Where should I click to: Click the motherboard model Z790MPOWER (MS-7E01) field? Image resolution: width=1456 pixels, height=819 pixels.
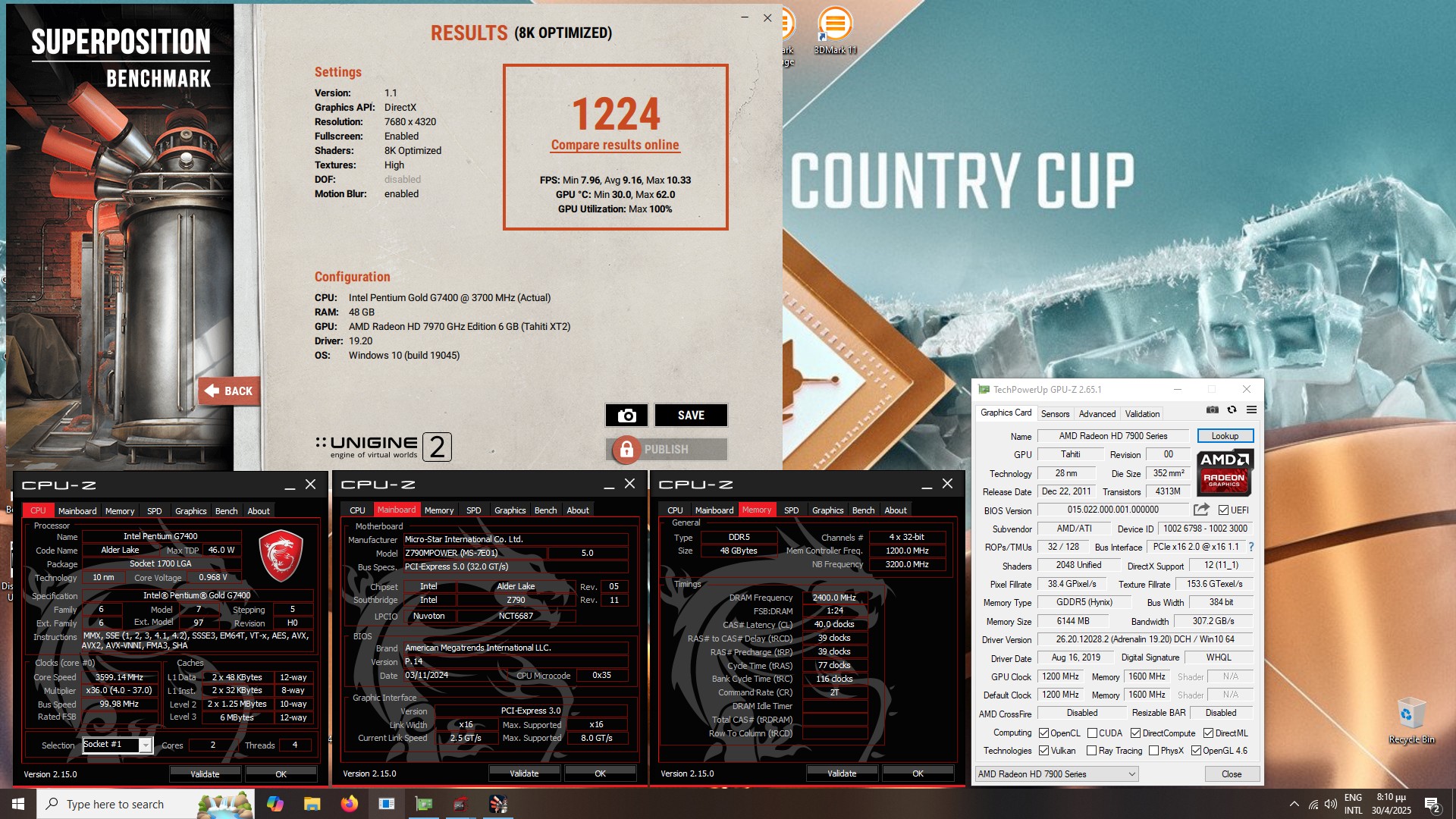(x=474, y=553)
